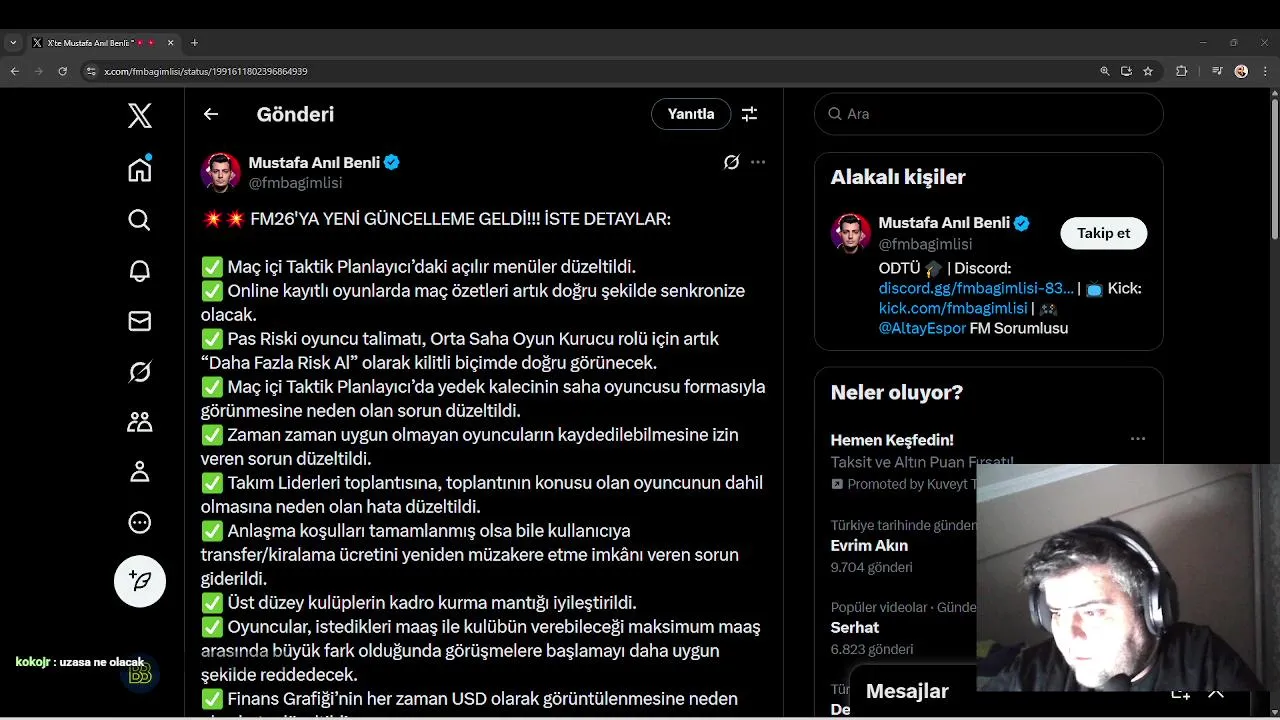This screenshot has height=720, width=1280.
Task: Open the Grok icon in sidebar
Action: click(140, 372)
